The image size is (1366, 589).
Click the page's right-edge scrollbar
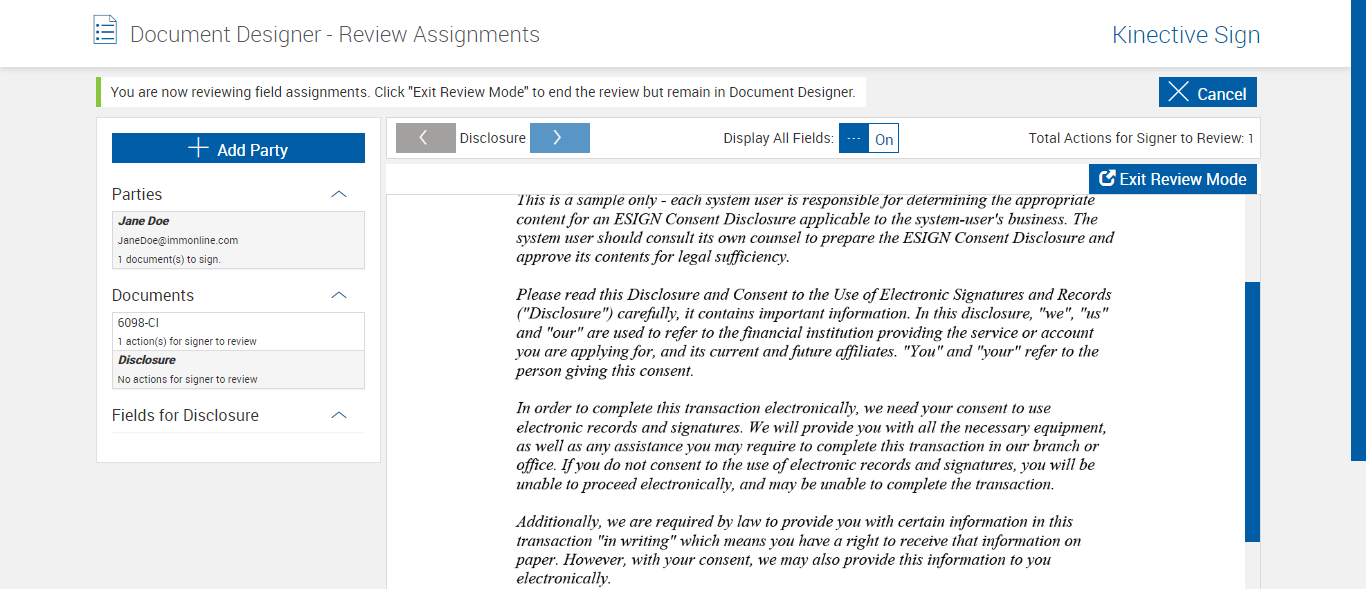1358,230
